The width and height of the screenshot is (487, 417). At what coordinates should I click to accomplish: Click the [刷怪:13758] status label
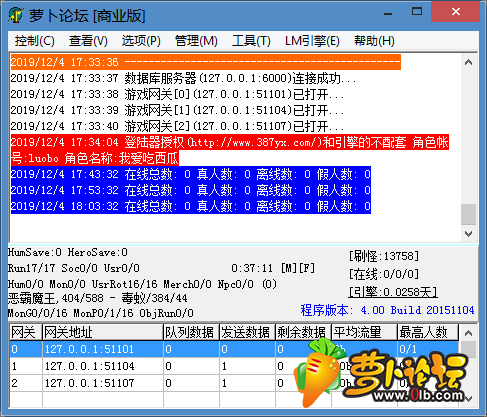pyautogui.click(x=384, y=256)
